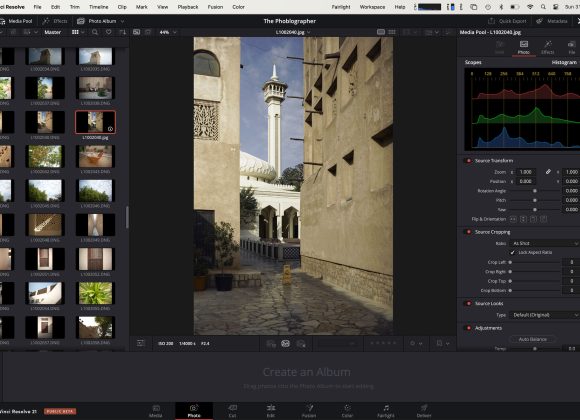
Task: Click the third viewer mode icon beside center
Action: 301,344
